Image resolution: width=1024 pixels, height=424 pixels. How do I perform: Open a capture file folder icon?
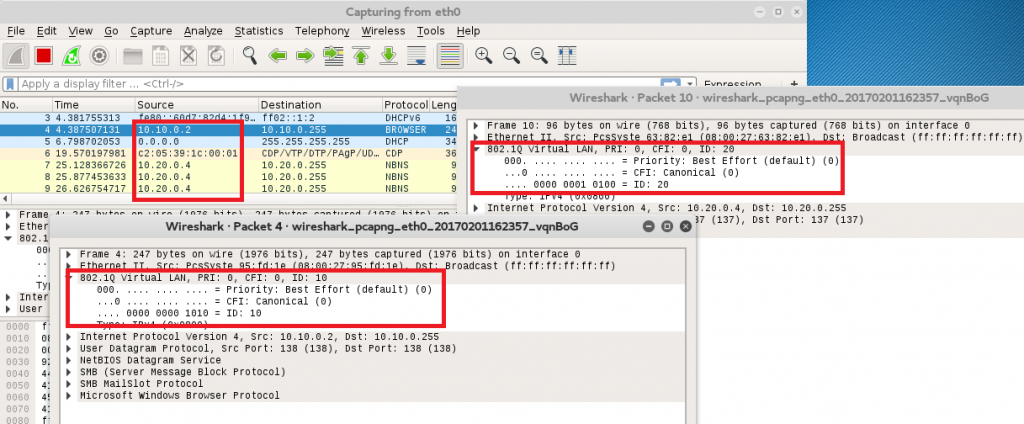(x=133, y=56)
